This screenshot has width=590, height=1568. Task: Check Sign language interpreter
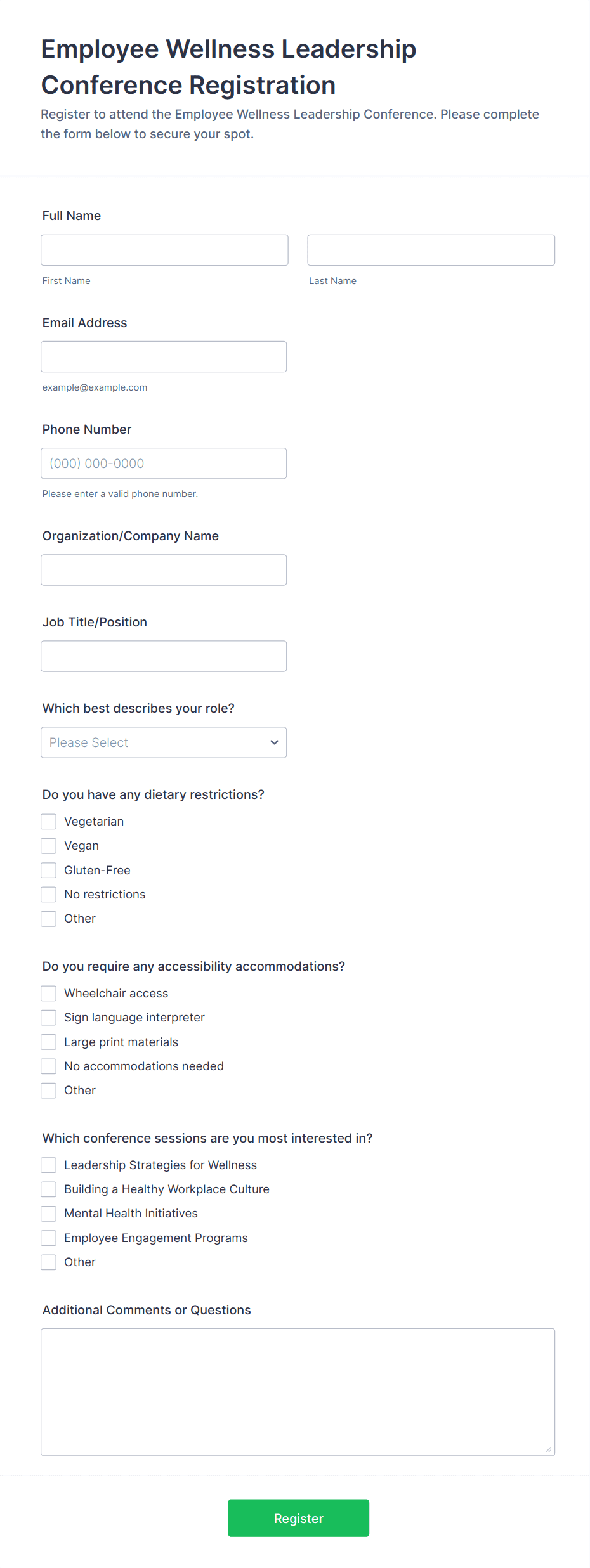[x=48, y=1017]
